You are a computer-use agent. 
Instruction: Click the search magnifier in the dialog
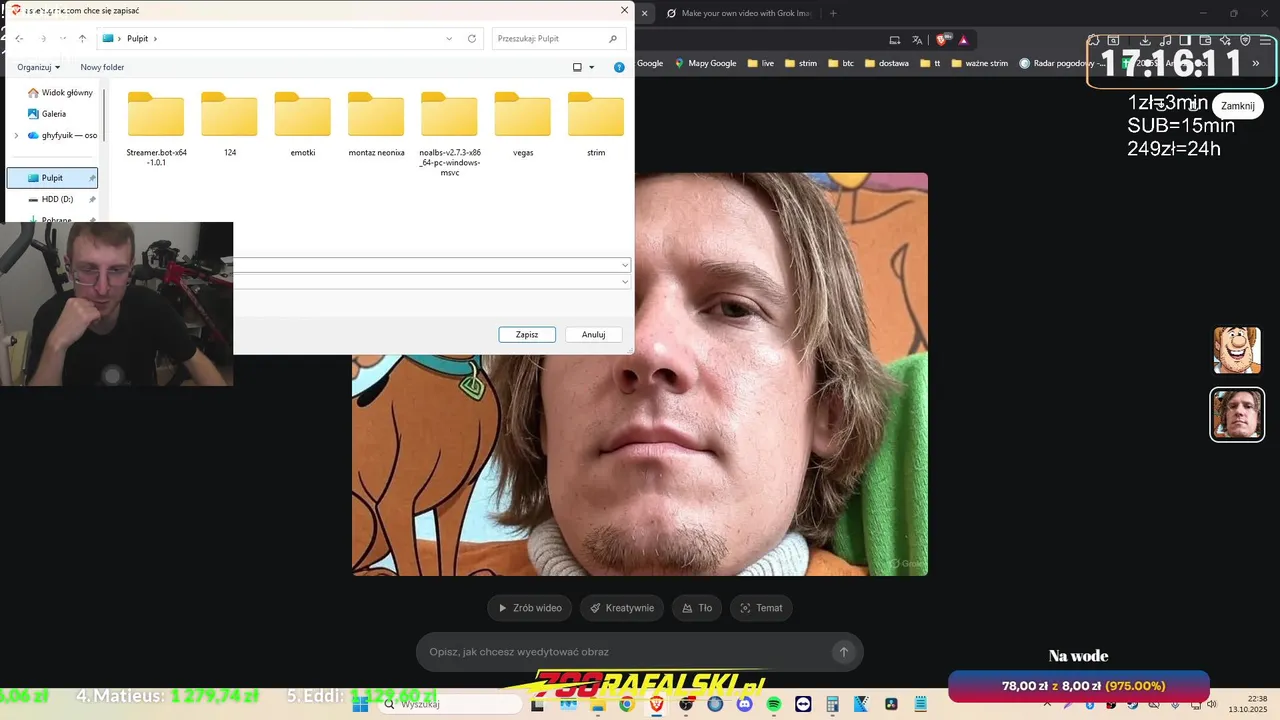coord(613,38)
